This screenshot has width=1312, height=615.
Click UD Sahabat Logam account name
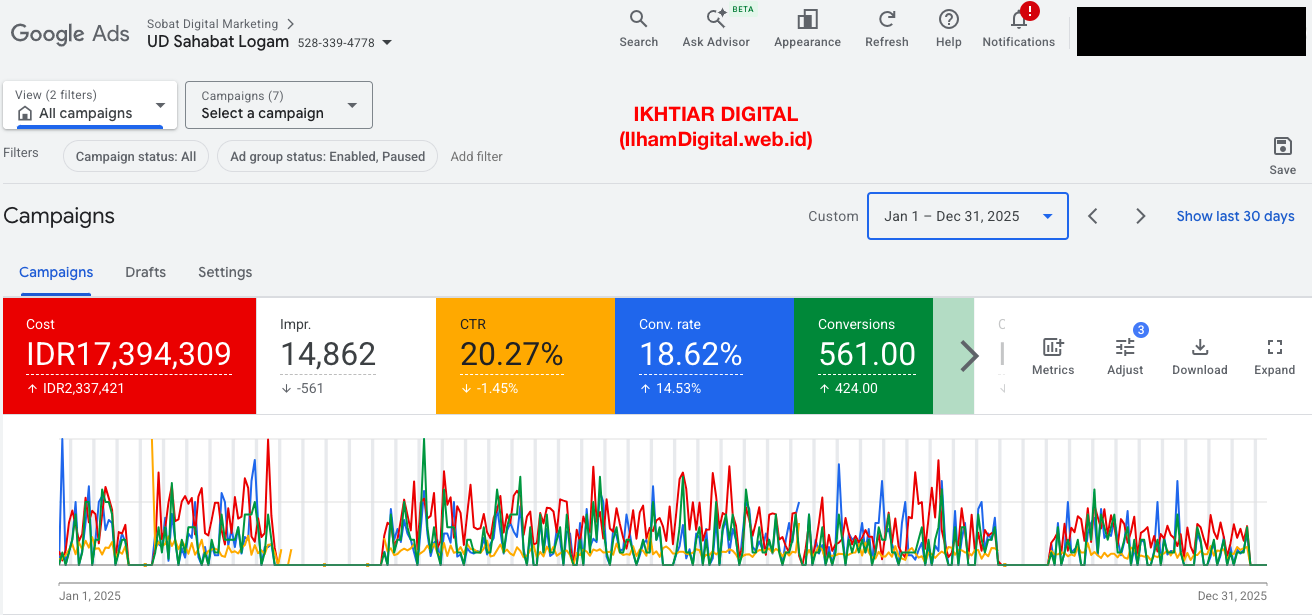click(x=218, y=42)
